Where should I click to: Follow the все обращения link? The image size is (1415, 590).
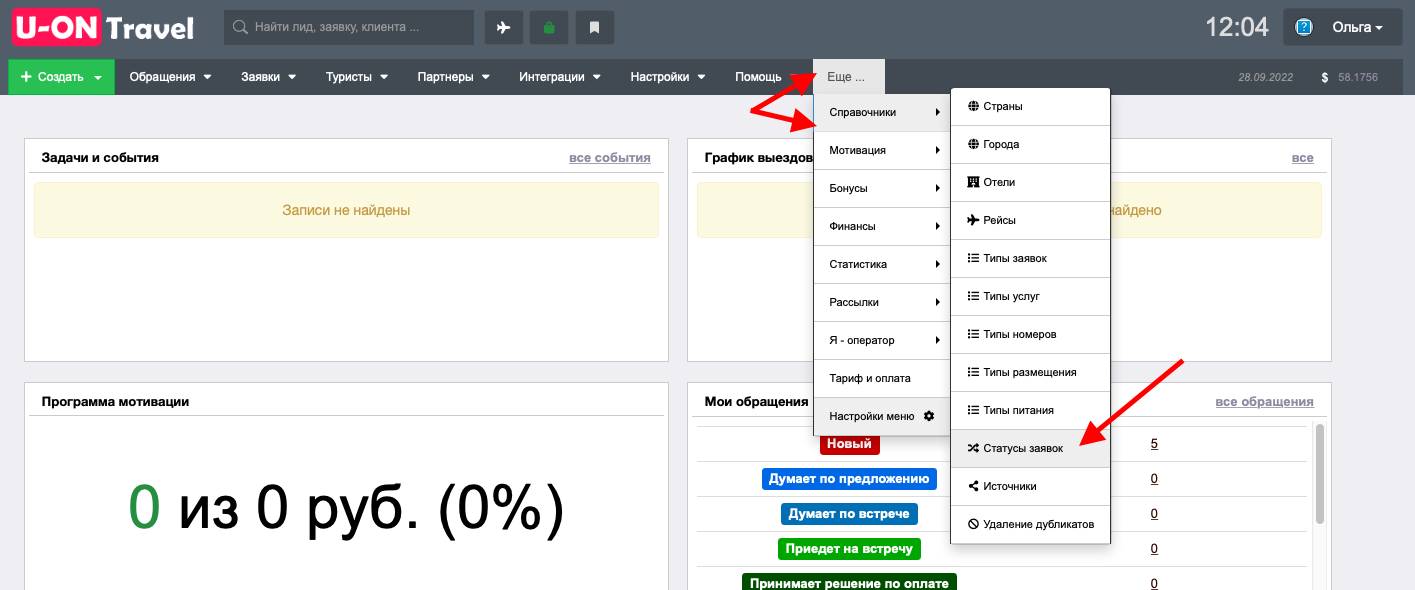pyautogui.click(x=1264, y=402)
